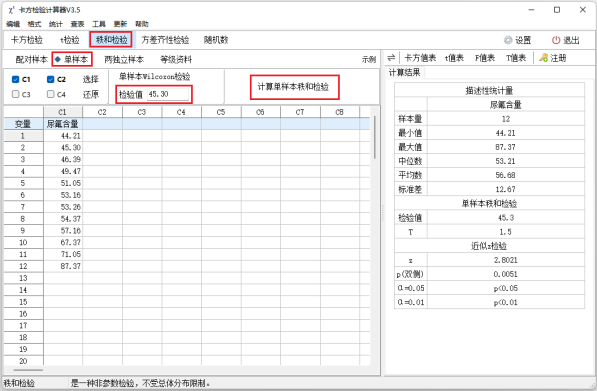The height and width of the screenshot is (391, 597).
Task: Click the 秩和检验 status bar entry
Action: pyautogui.click(x=19, y=383)
